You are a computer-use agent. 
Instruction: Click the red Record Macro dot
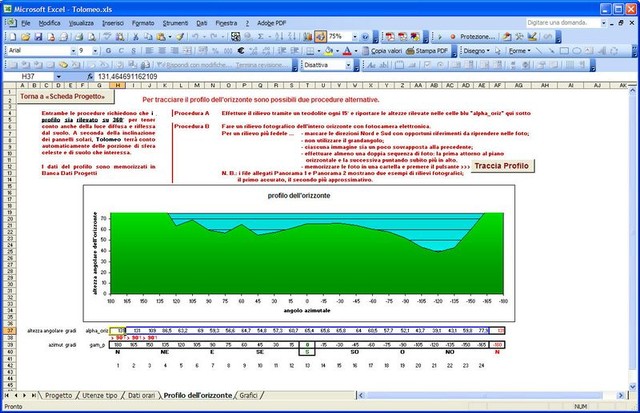(x=453, y=37)
